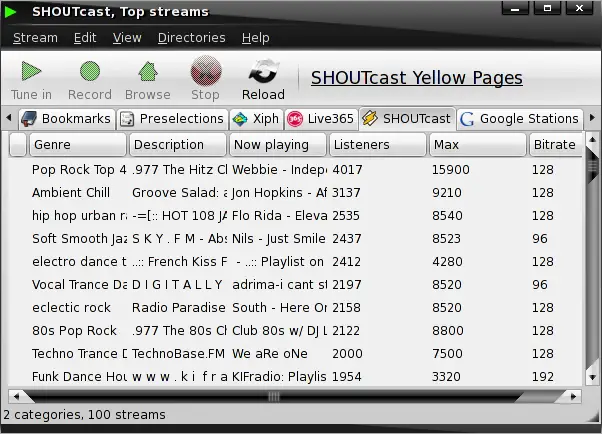Click the Browse home icon
This screenshot has height=434, width=602.
tap(148, 71)
